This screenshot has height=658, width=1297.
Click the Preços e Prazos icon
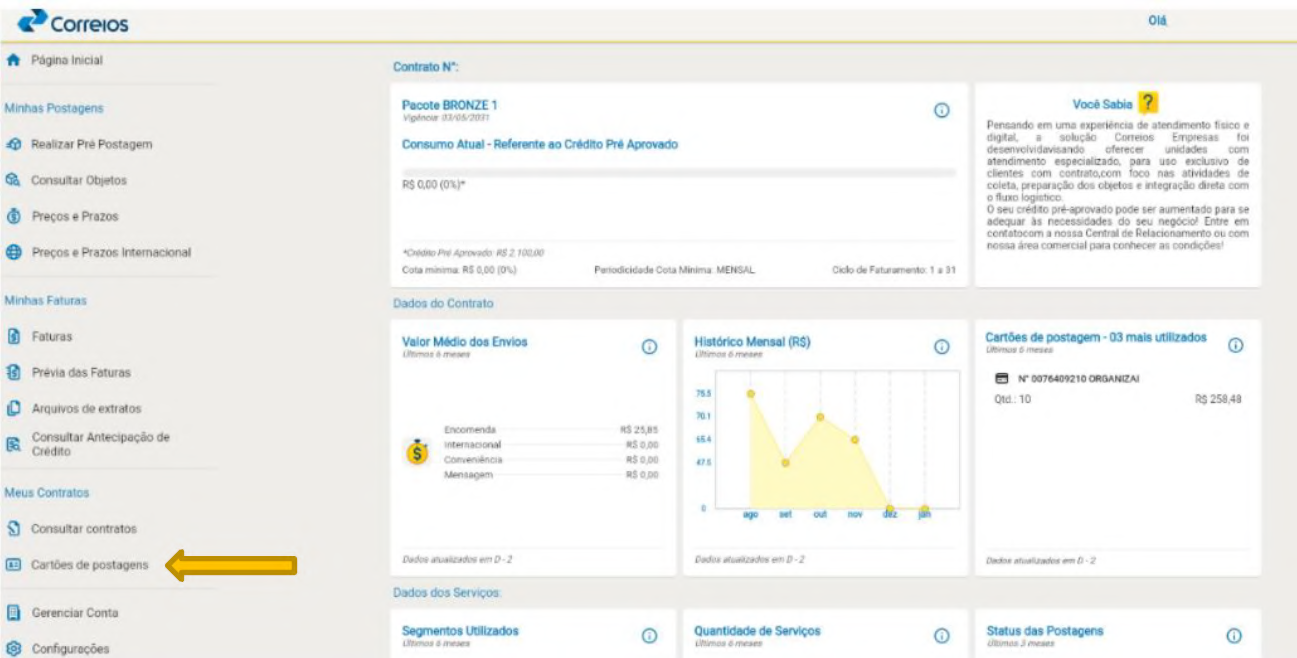point(14,217)
